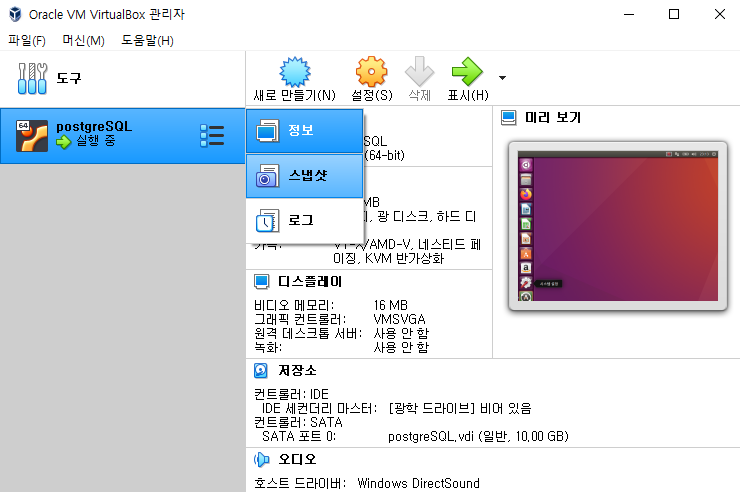Viewport: 740px width, 492px height.
Task: Click the 16 MB video memory value
Action: (x=390, y=305)
